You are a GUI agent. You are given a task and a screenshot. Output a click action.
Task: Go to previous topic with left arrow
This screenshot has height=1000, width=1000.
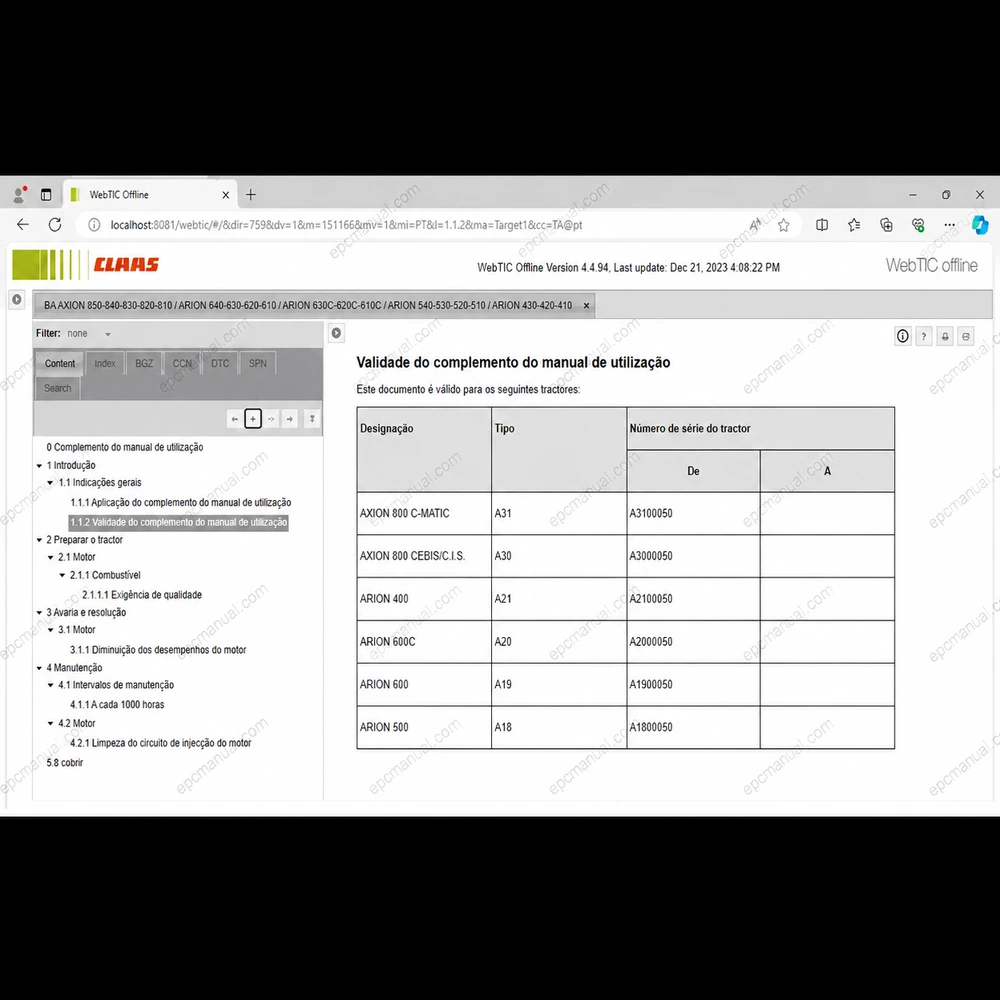pos(235,419)
